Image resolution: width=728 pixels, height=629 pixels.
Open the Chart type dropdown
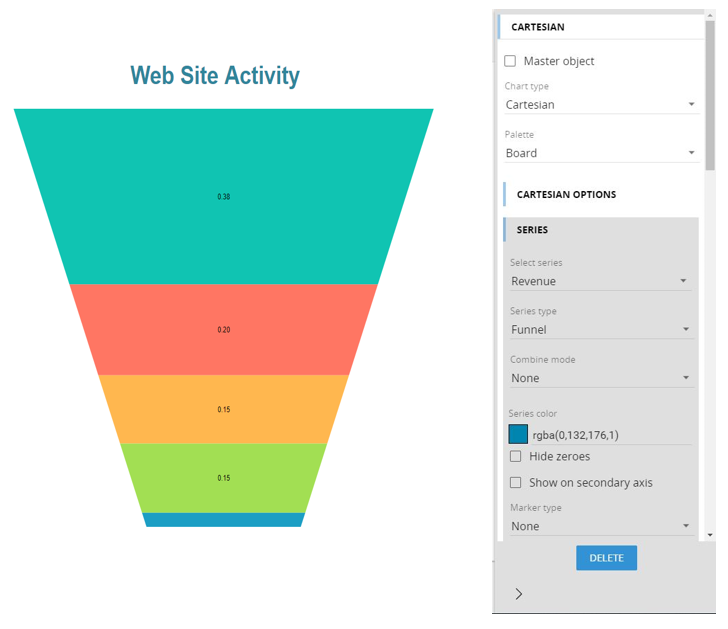tap(600, 104)
